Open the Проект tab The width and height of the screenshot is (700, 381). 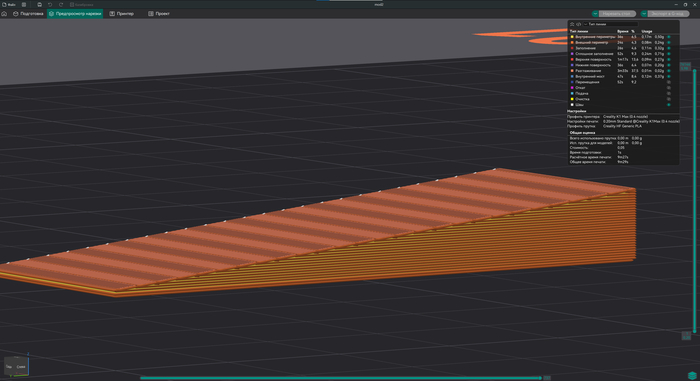click(159, 14)
